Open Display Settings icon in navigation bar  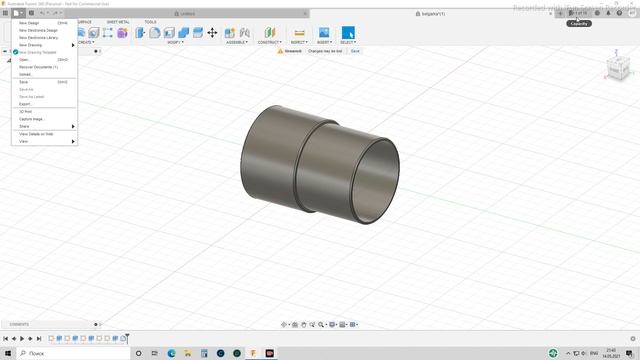click(x=333, y=324)
